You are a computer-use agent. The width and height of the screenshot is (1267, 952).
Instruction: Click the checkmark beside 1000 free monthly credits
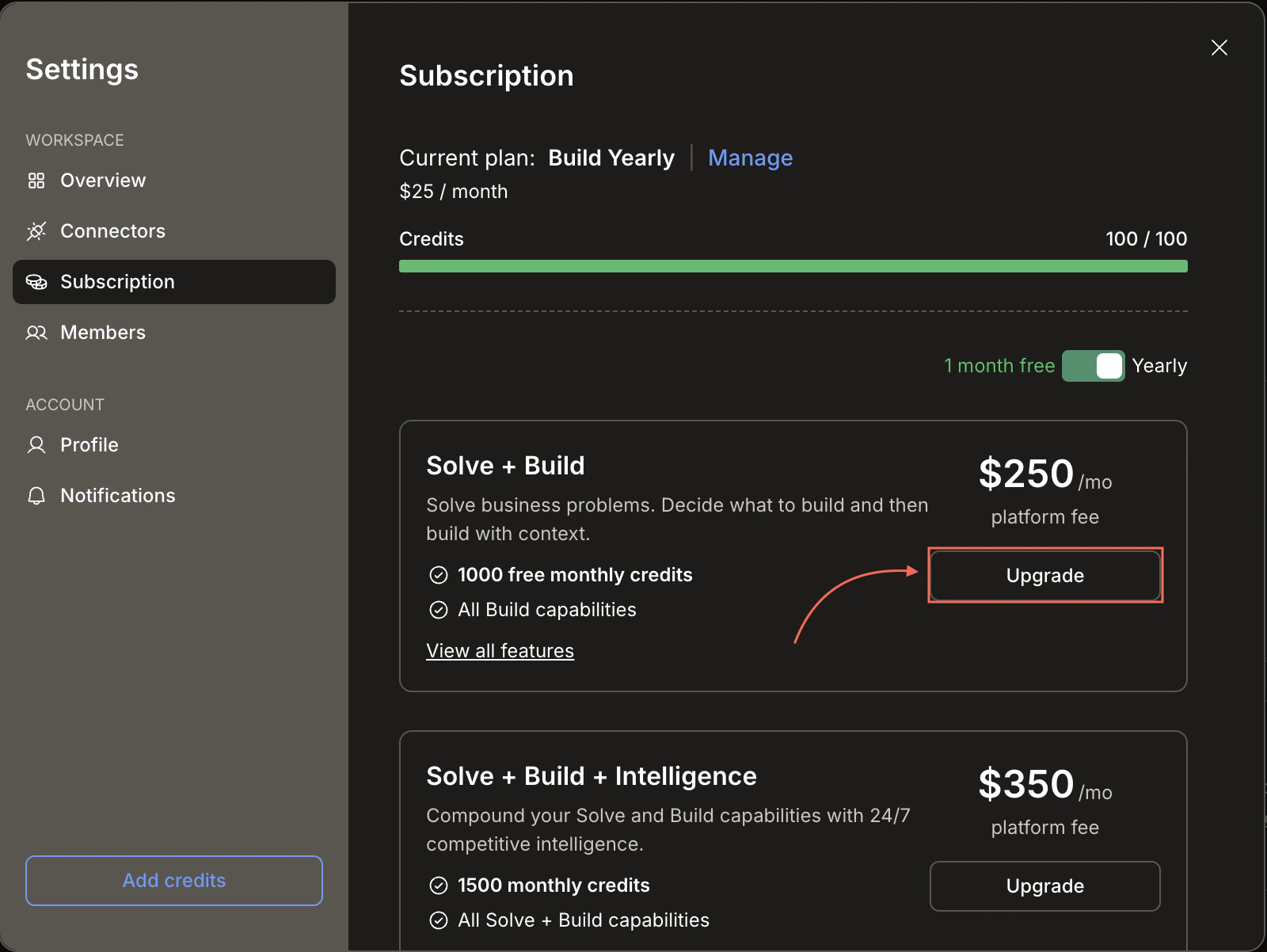pos(439,574)
